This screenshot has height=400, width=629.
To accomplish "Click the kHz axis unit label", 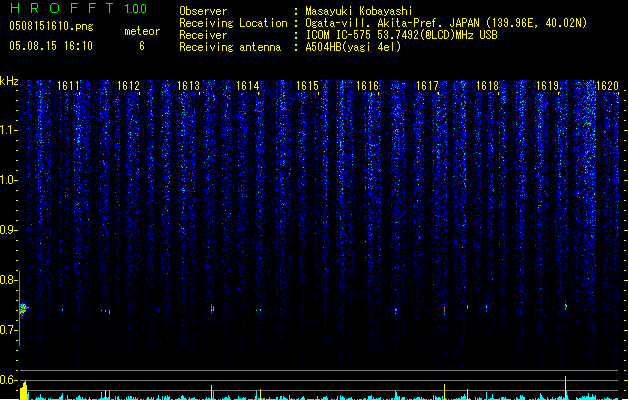I will point(9,81).
